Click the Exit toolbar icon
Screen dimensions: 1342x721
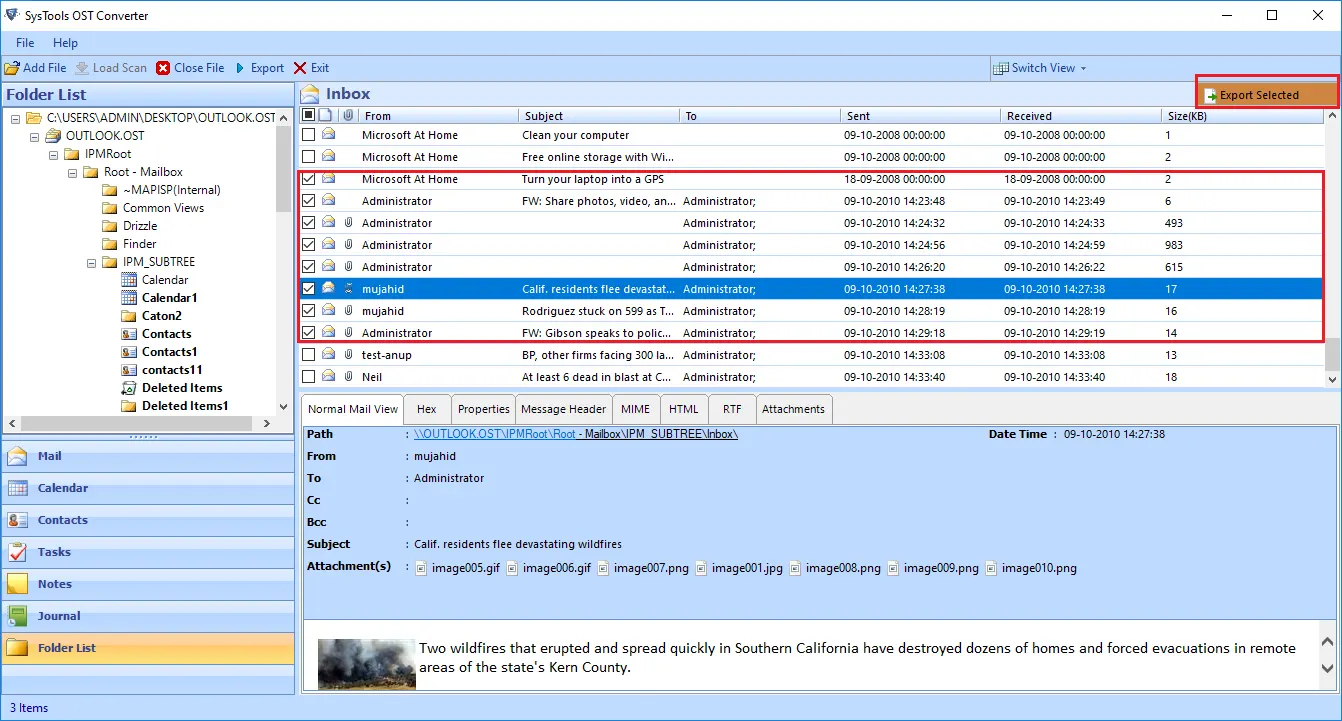pos(300,68)
